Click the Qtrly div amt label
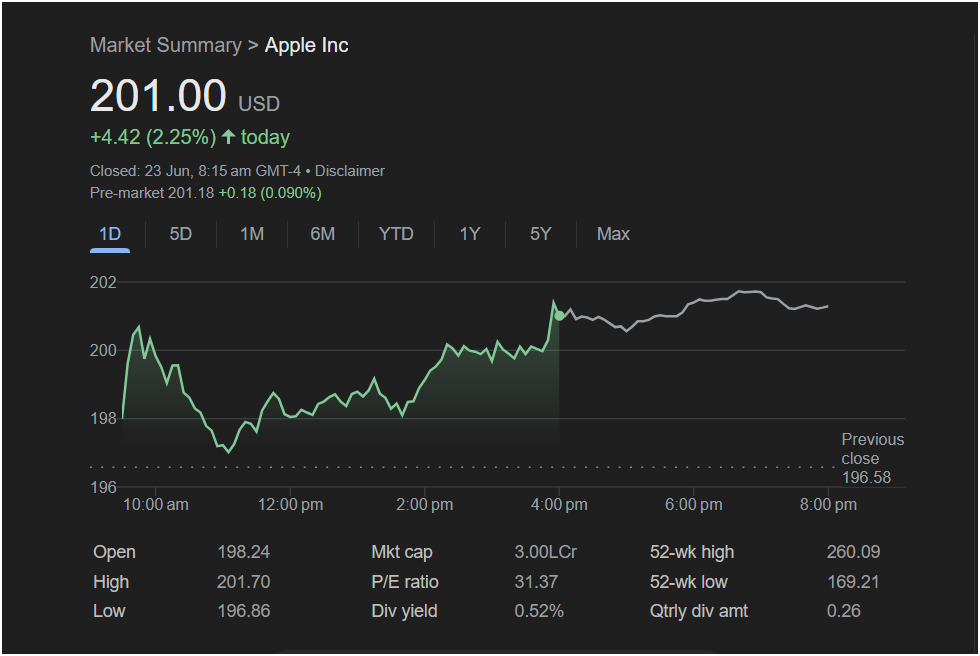 click(x=699, y=611)
